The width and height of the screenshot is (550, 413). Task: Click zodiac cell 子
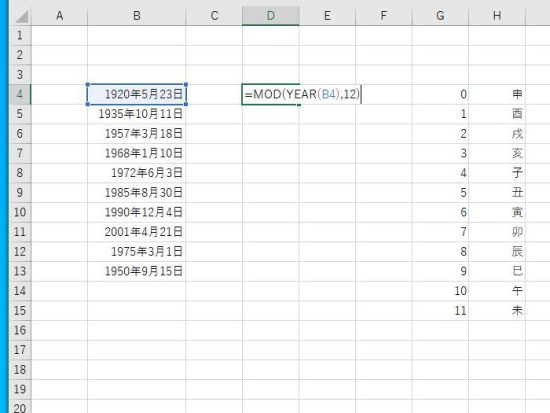[x=497, y=173]
